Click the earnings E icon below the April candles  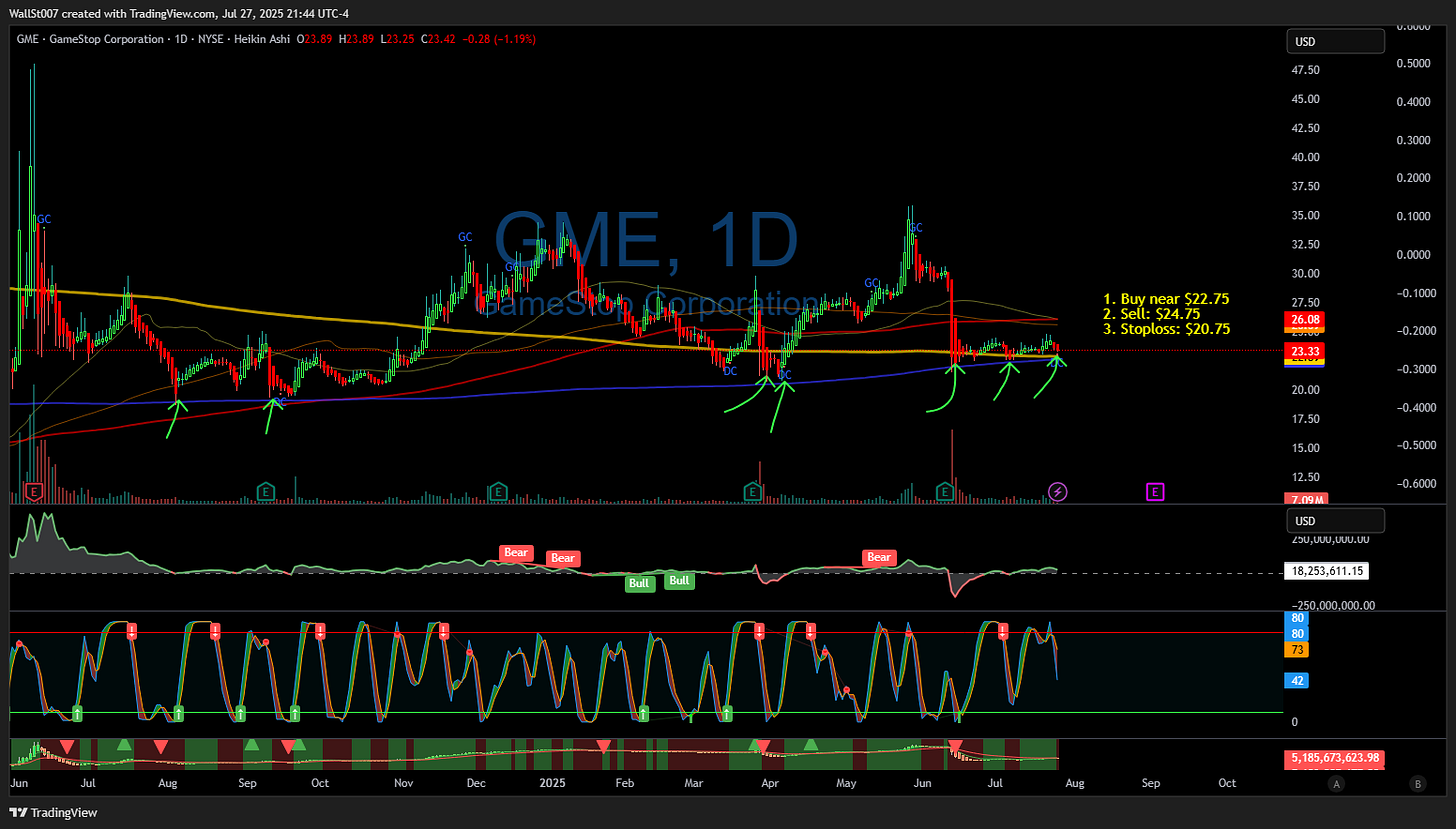[751, 491]
